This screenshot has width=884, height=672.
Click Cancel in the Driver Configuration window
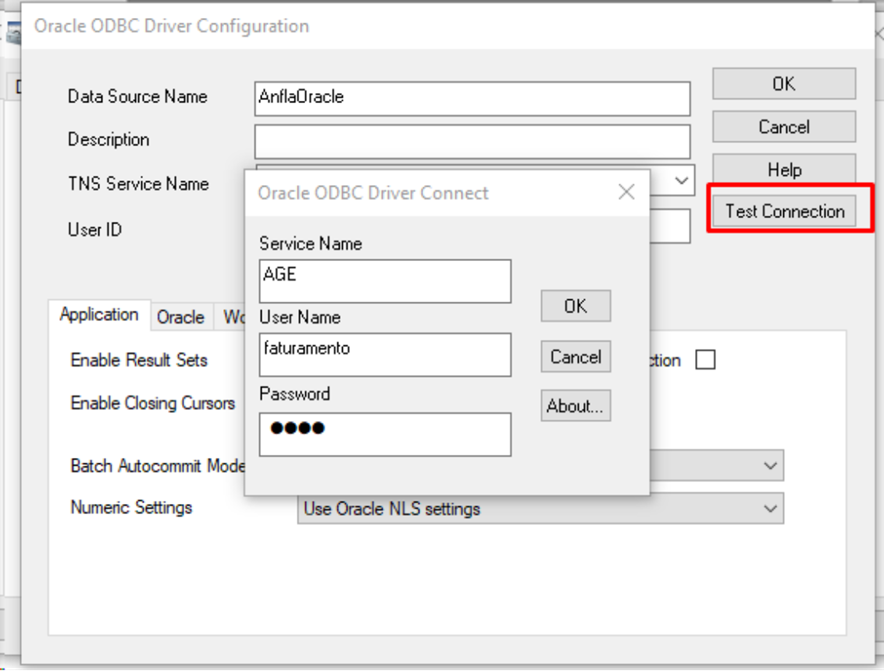[784, 127]
